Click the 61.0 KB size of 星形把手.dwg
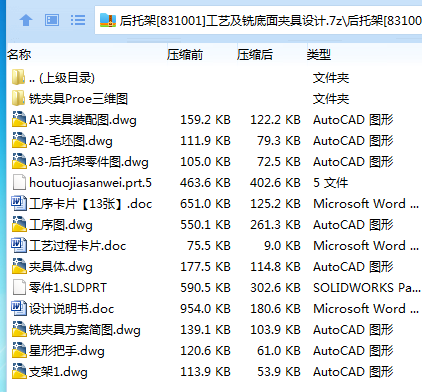422x392 pixels. pyautogui.click(x=279, y=351)
